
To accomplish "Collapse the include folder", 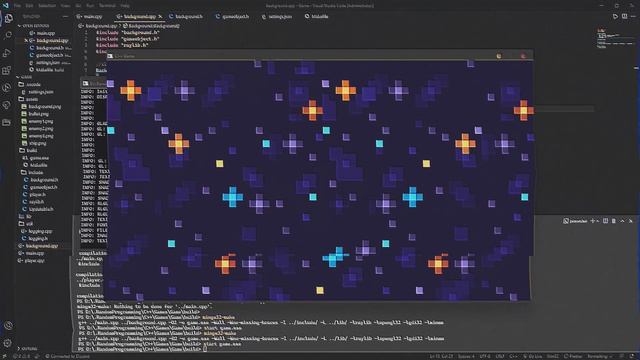I will [32, 172].
